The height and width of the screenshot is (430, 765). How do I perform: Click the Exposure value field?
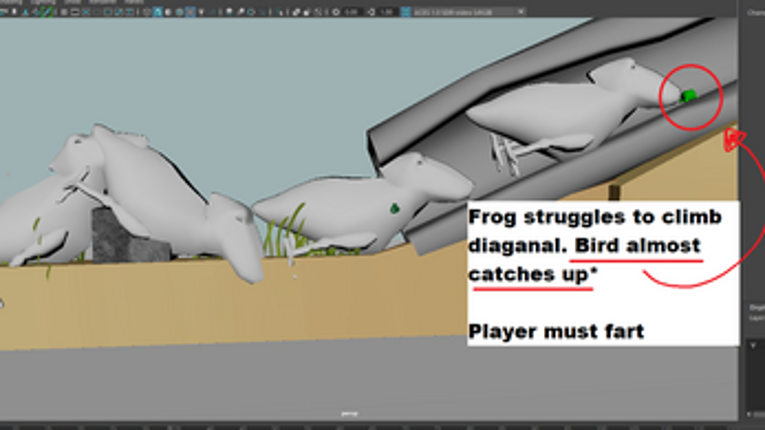[352, 12]
